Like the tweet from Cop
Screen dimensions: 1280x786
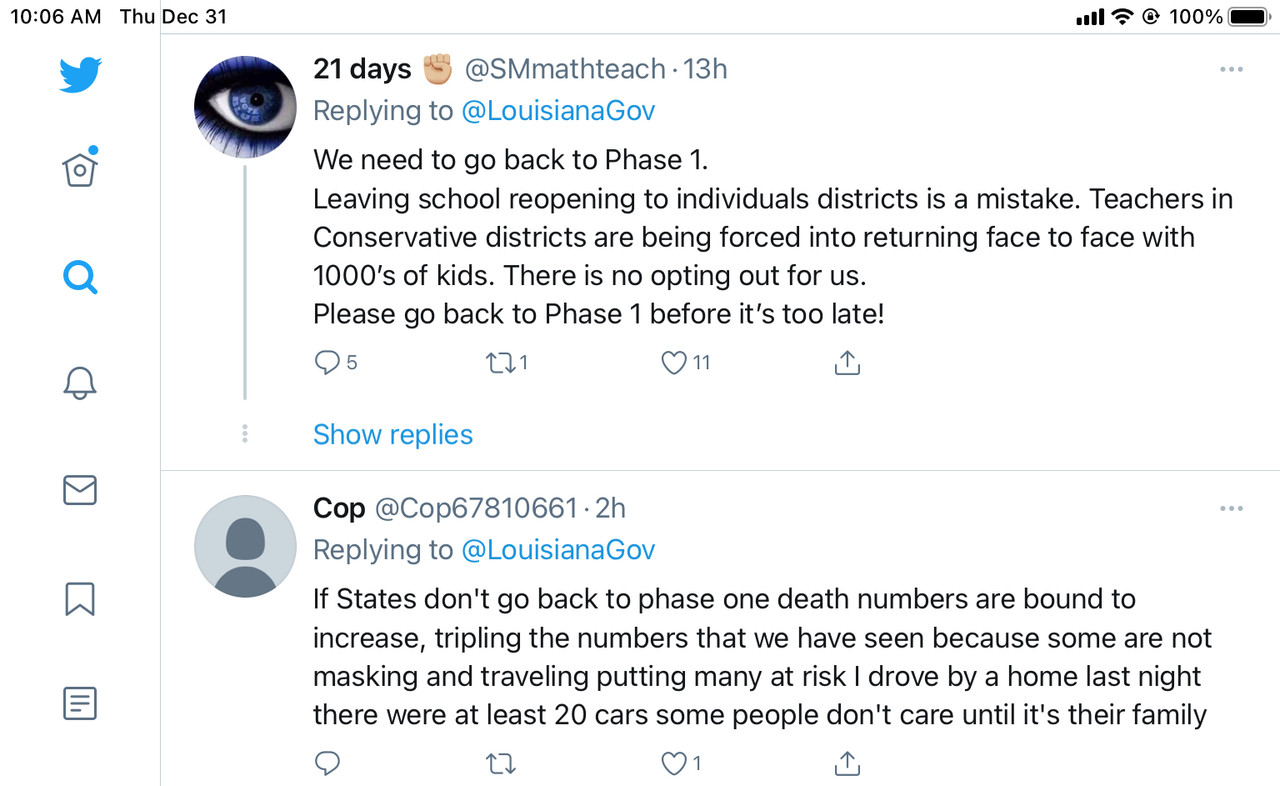click(674, 764)
